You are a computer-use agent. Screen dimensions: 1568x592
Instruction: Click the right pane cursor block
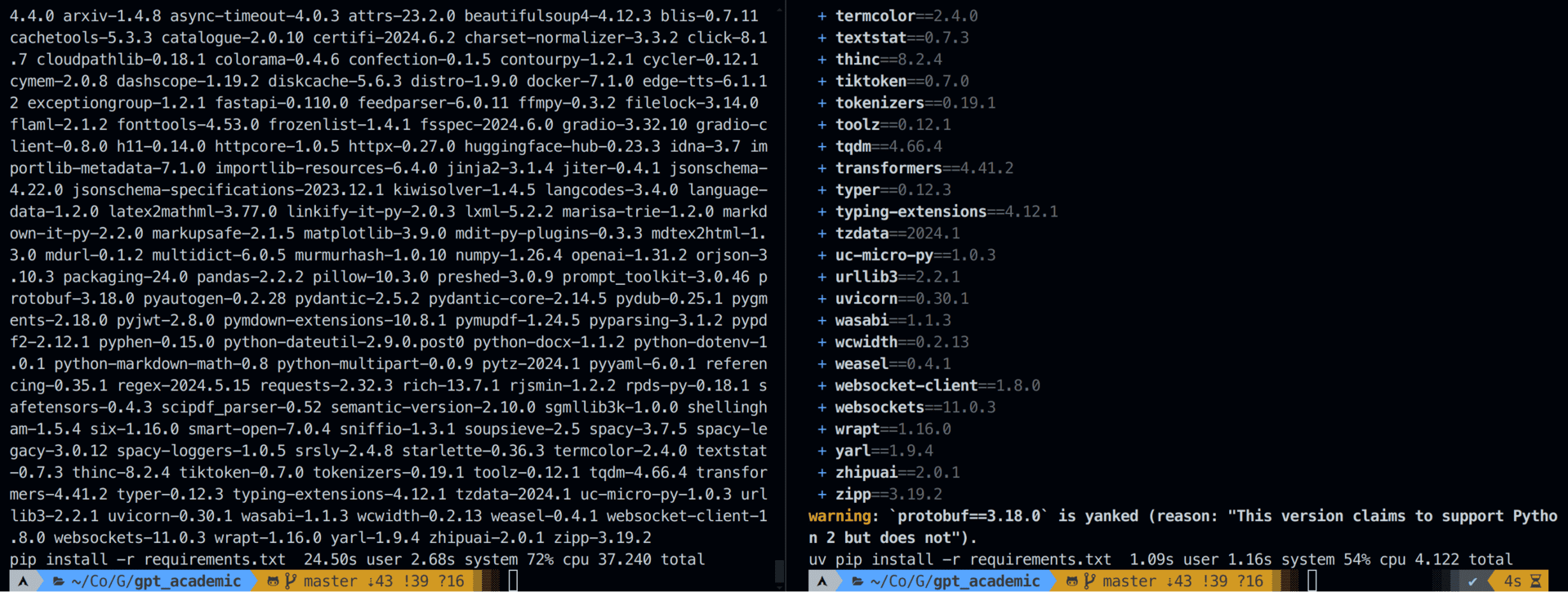(1312, 581)
